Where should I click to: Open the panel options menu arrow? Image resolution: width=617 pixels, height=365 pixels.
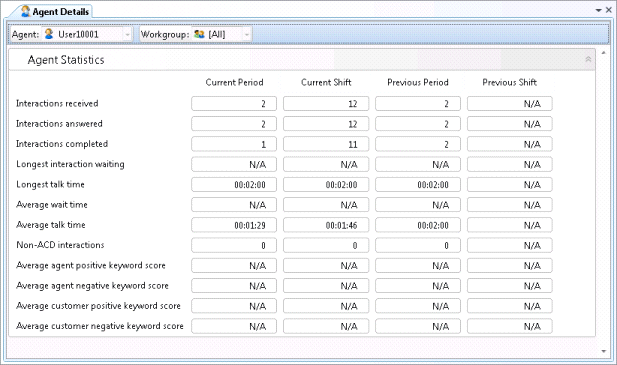pyautogui.click(x=599, y=10)
